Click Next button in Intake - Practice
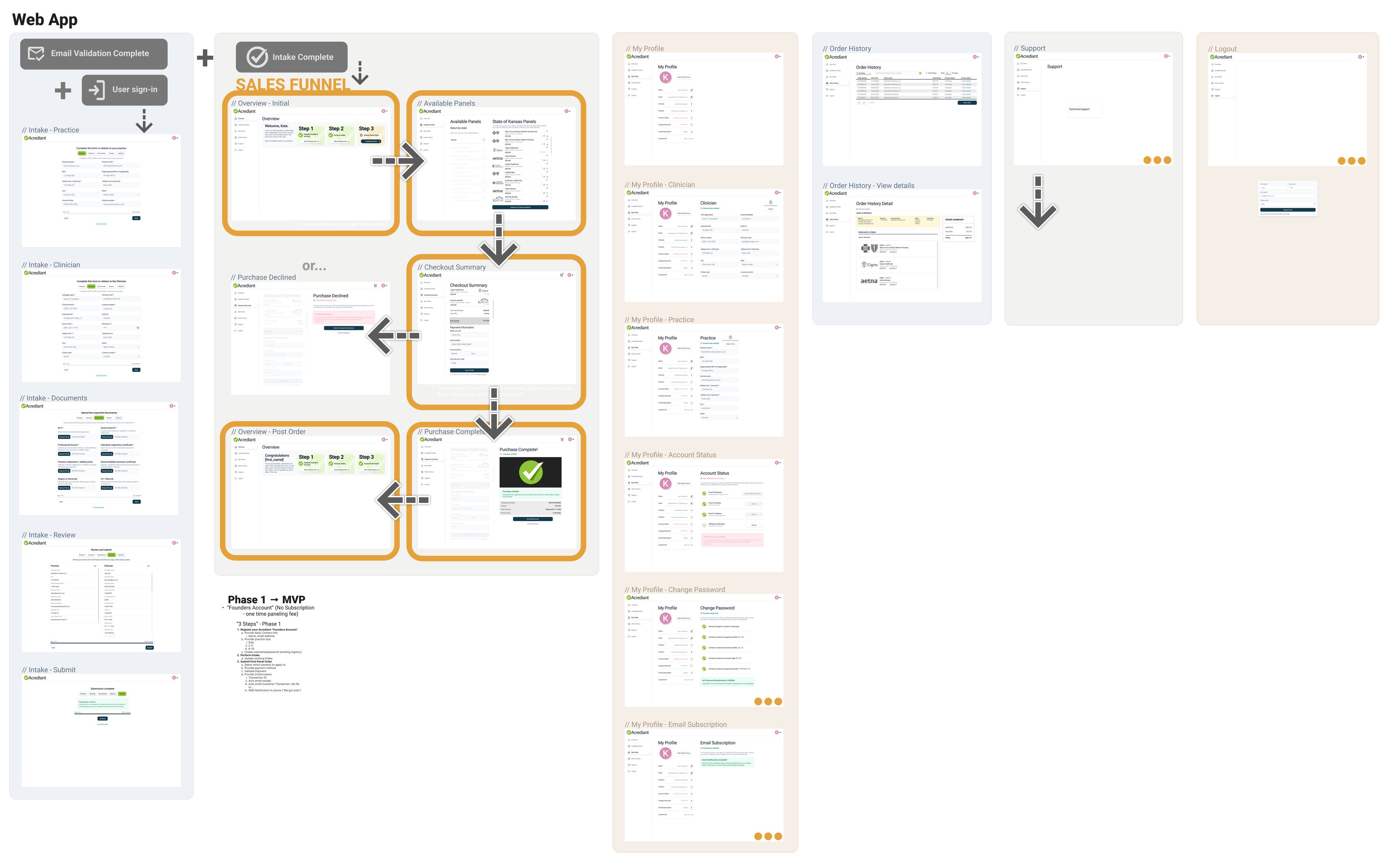This screenshot has width=1396, height=868. (136, 218)
